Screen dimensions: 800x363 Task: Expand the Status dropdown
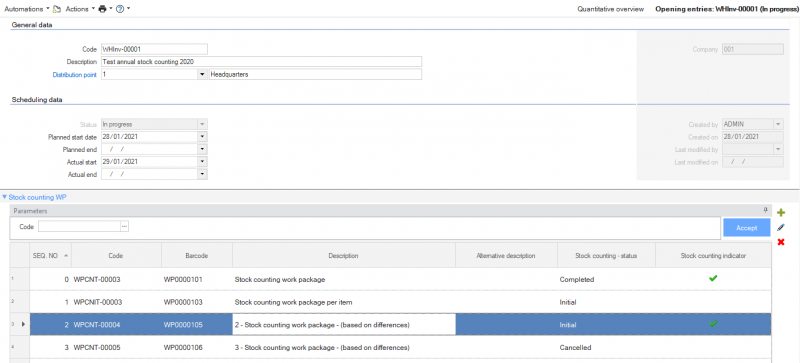click(202, 124)
